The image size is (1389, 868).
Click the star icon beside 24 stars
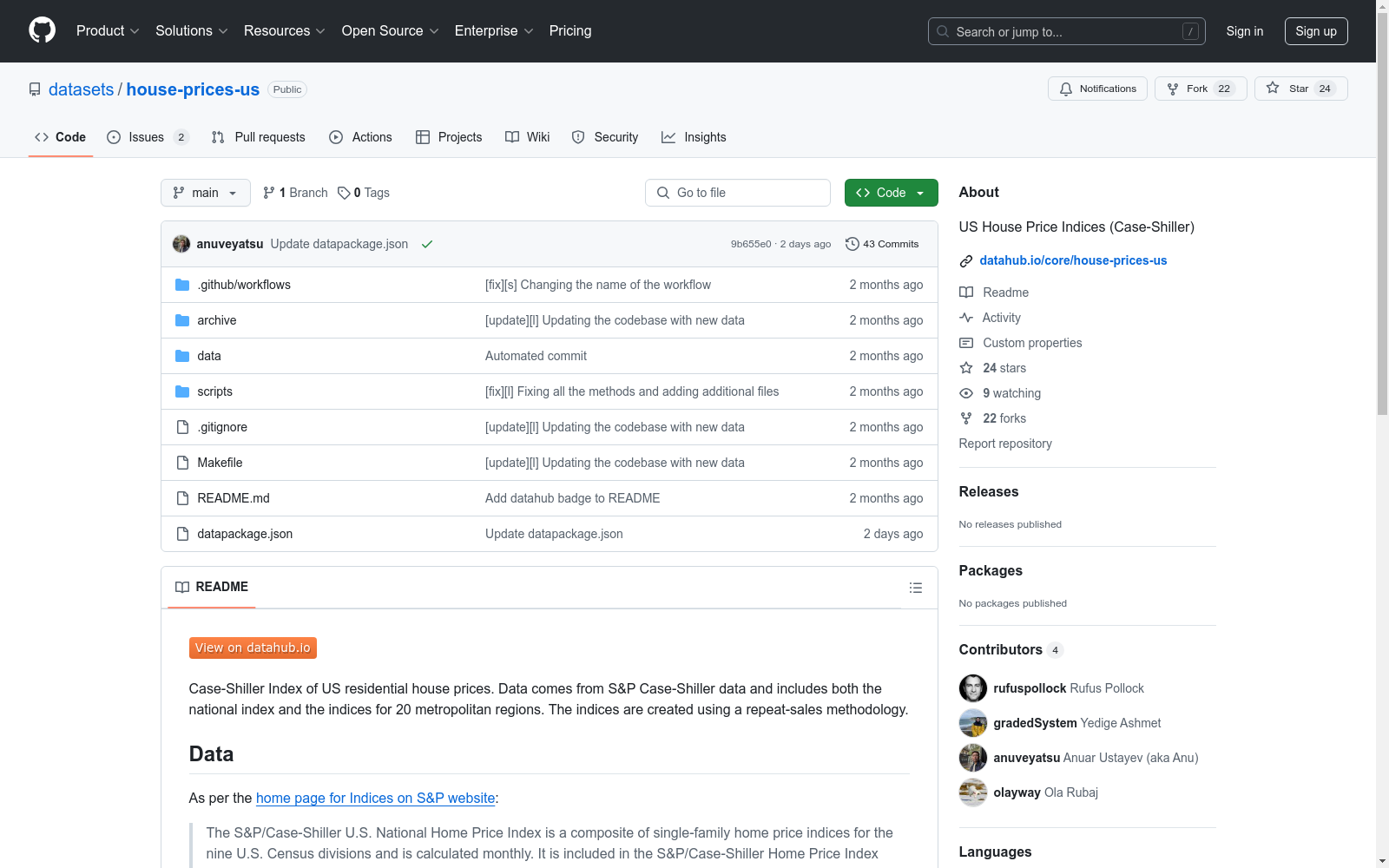(x=966, y=368)
